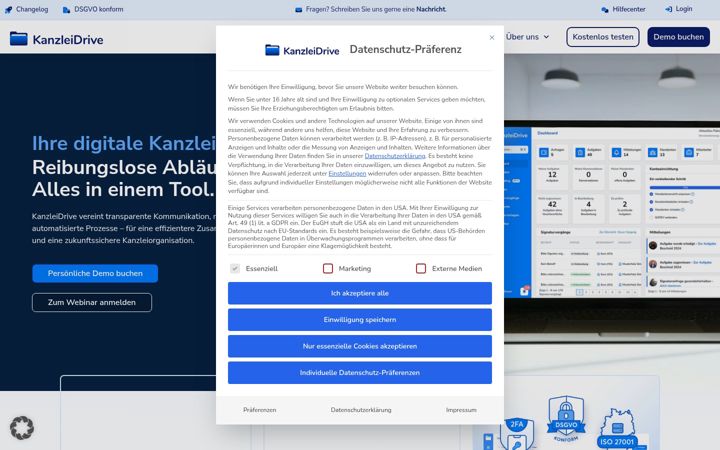Open the Changelog link

pyautogui.click(x=32, y=9)
